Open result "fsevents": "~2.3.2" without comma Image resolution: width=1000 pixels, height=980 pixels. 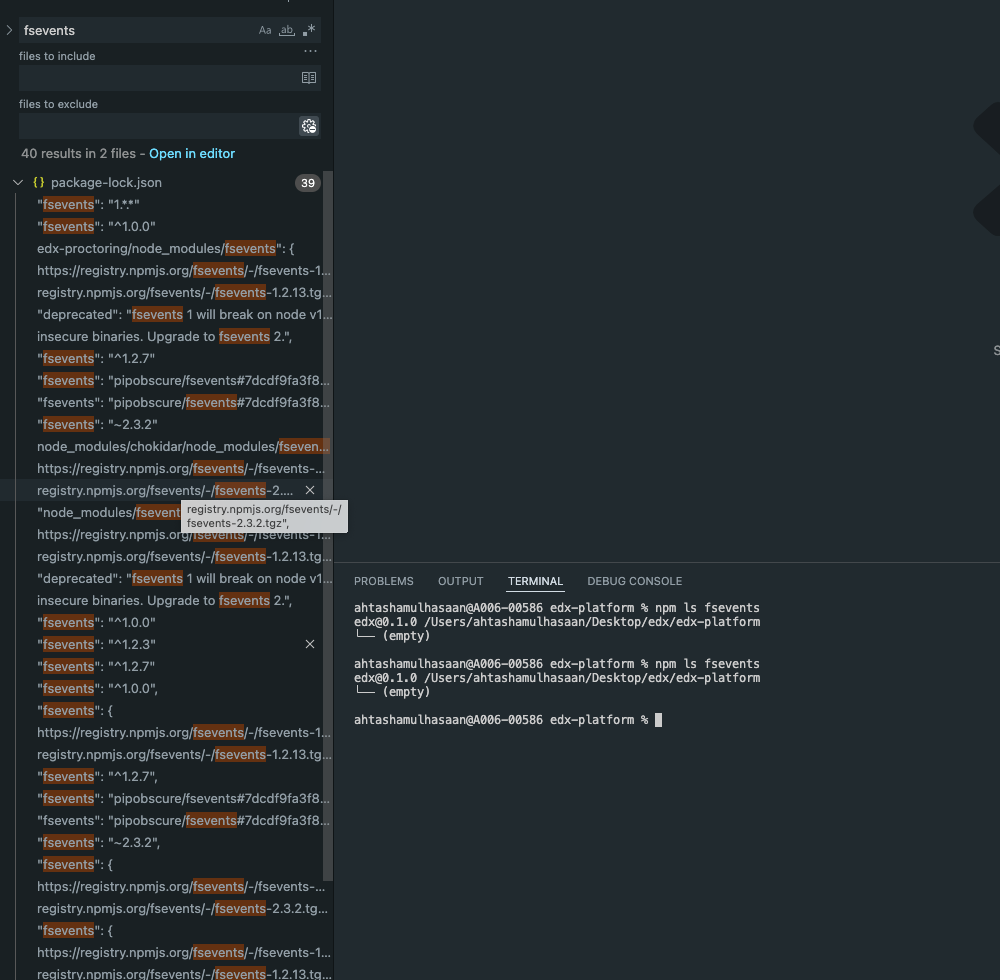(x=97, y=425)
